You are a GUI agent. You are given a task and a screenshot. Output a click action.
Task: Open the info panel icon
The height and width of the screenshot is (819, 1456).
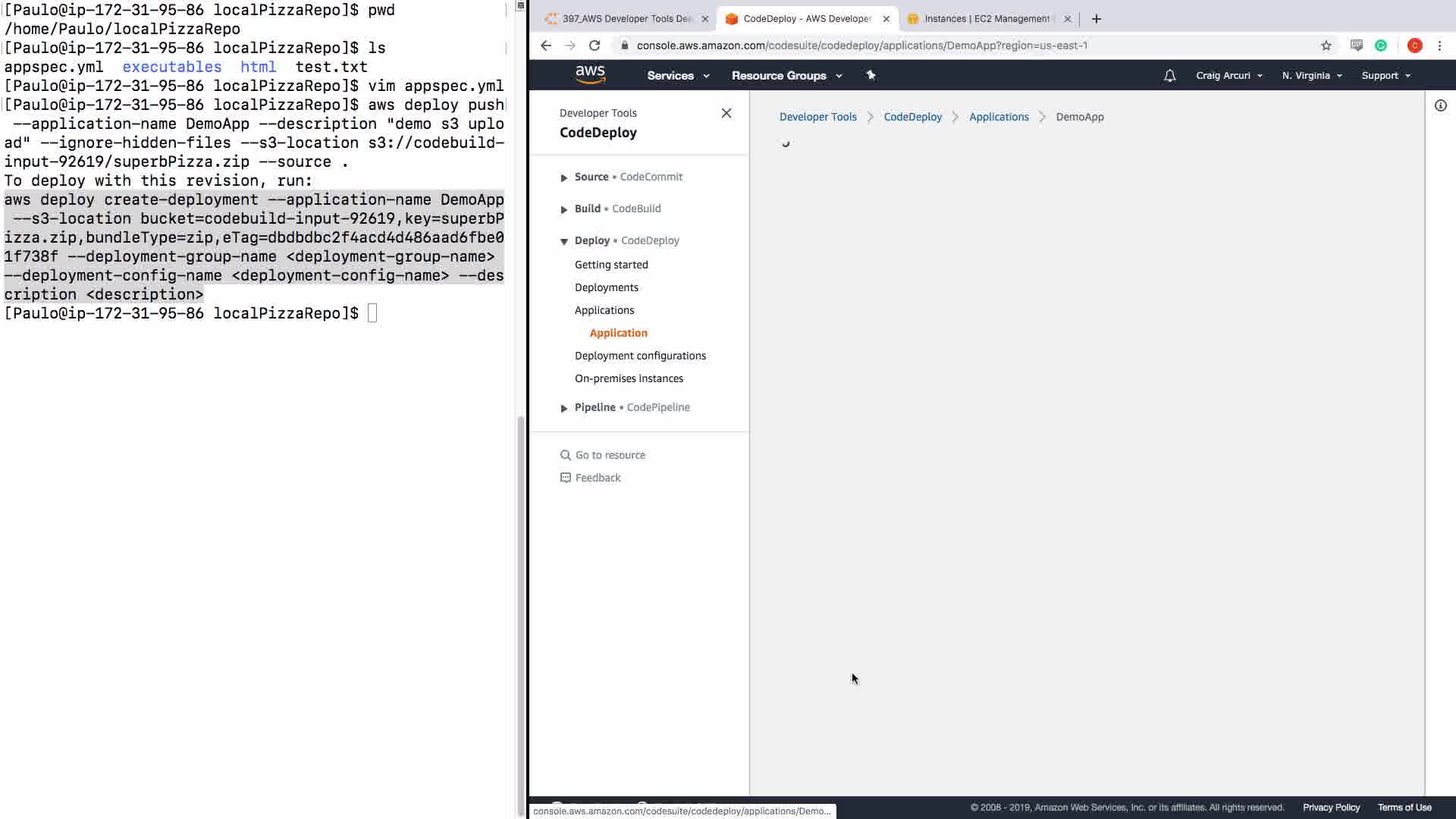click(1440, 106)
